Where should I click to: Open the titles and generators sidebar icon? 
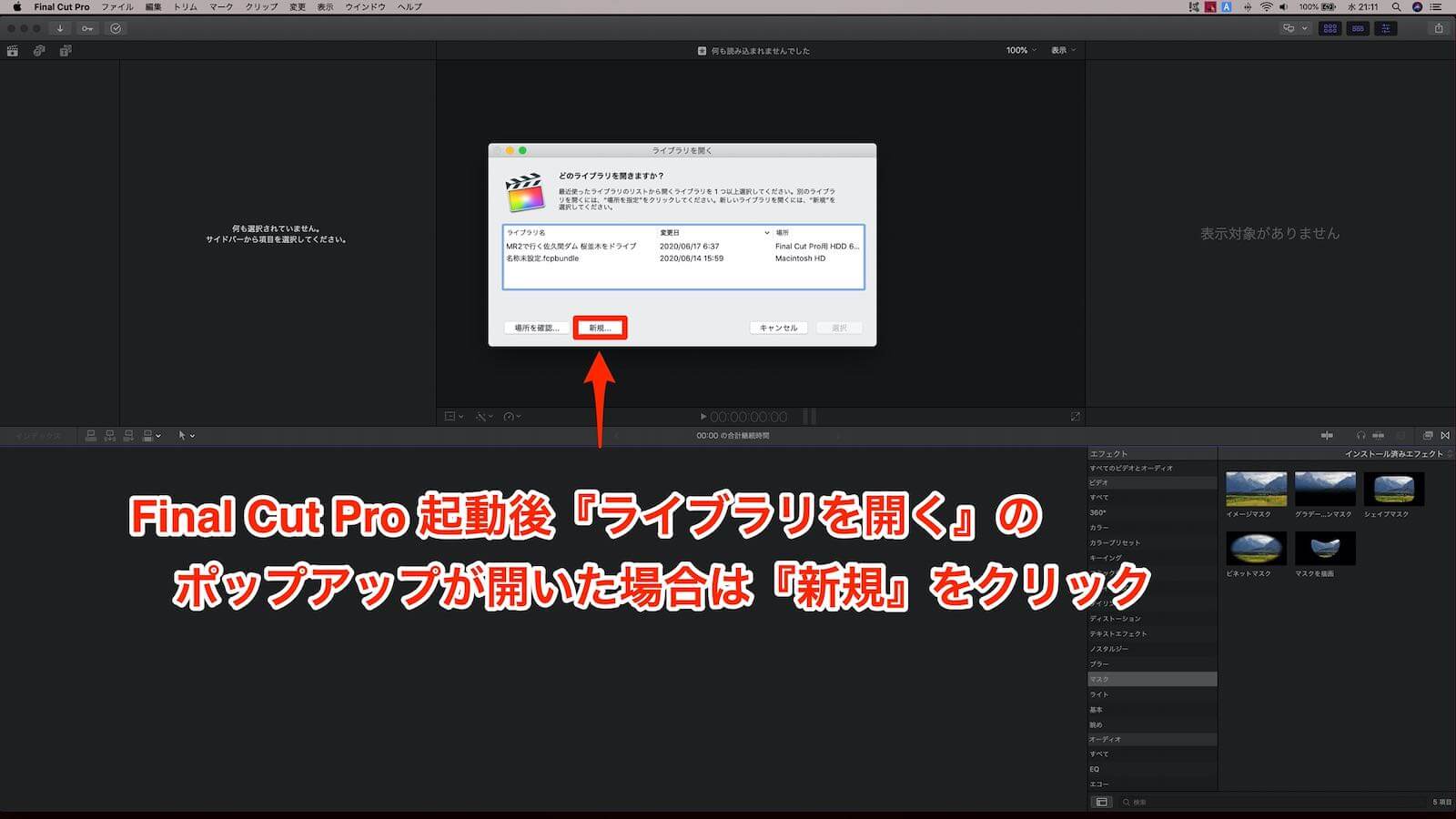tap(66, 51)
